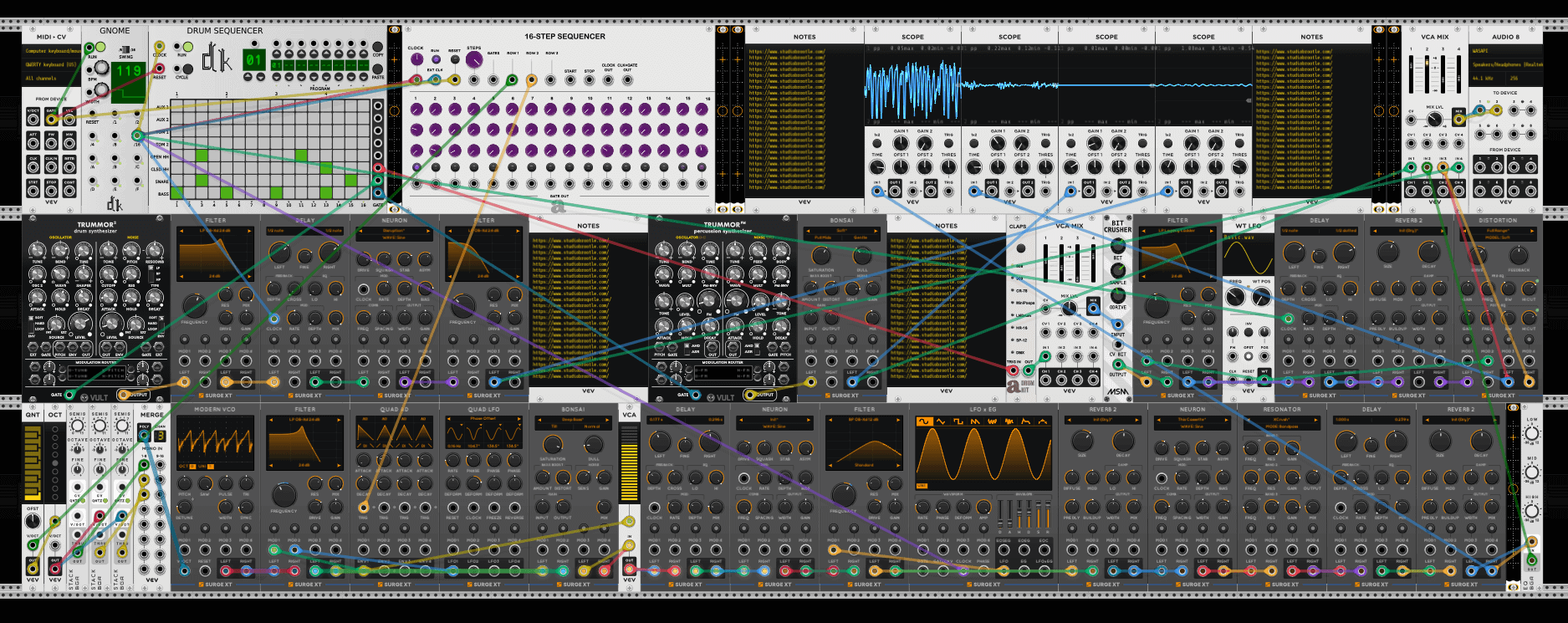
Task: Open the MIDI-CV device selector 'QWERTY keyboard'
Action: coord(50,64)
